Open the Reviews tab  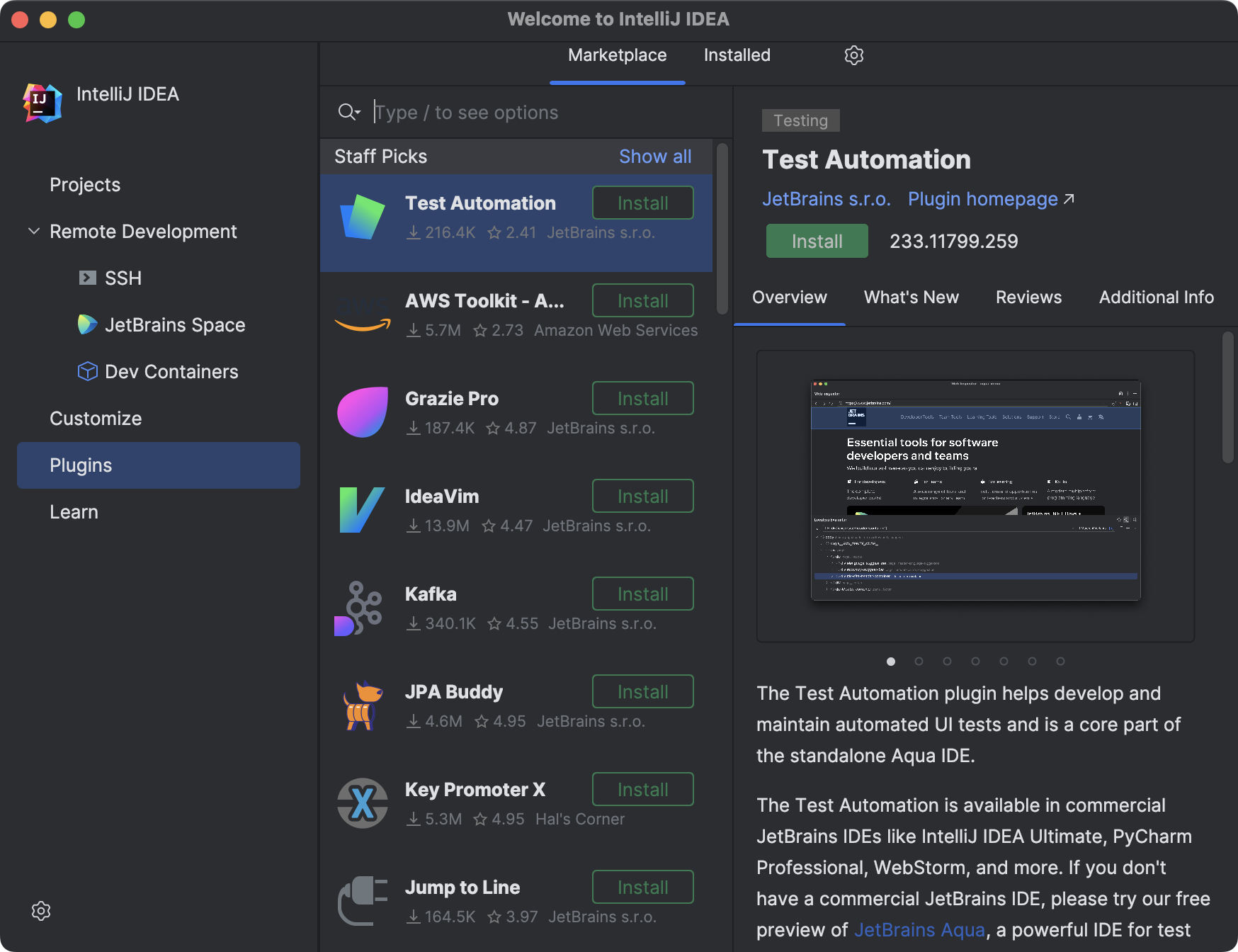[x=1029, y=297]
